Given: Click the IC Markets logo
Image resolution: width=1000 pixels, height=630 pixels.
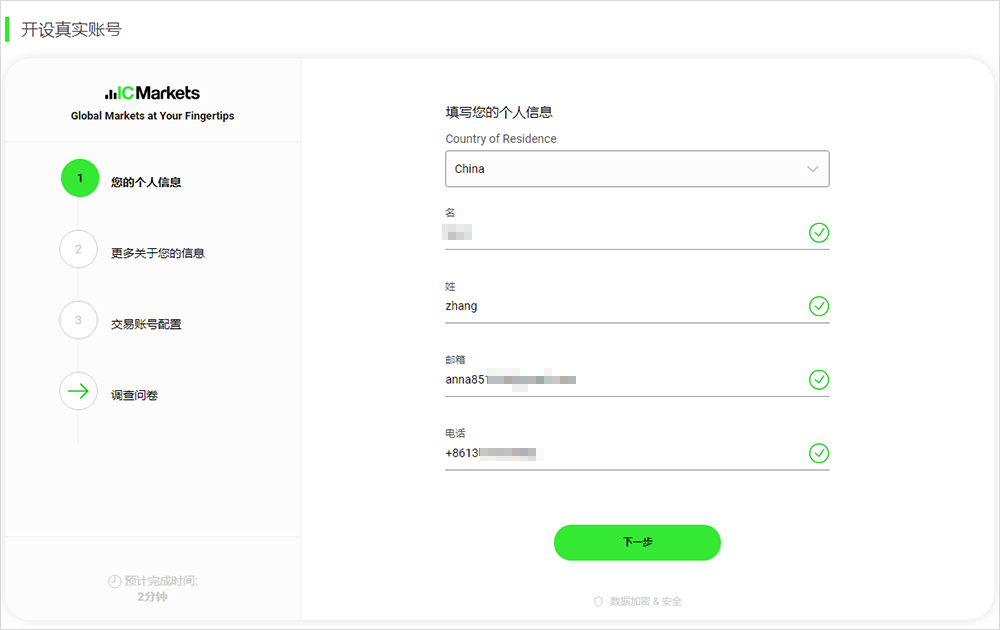Looking at the screenshot, I should 152,93.
